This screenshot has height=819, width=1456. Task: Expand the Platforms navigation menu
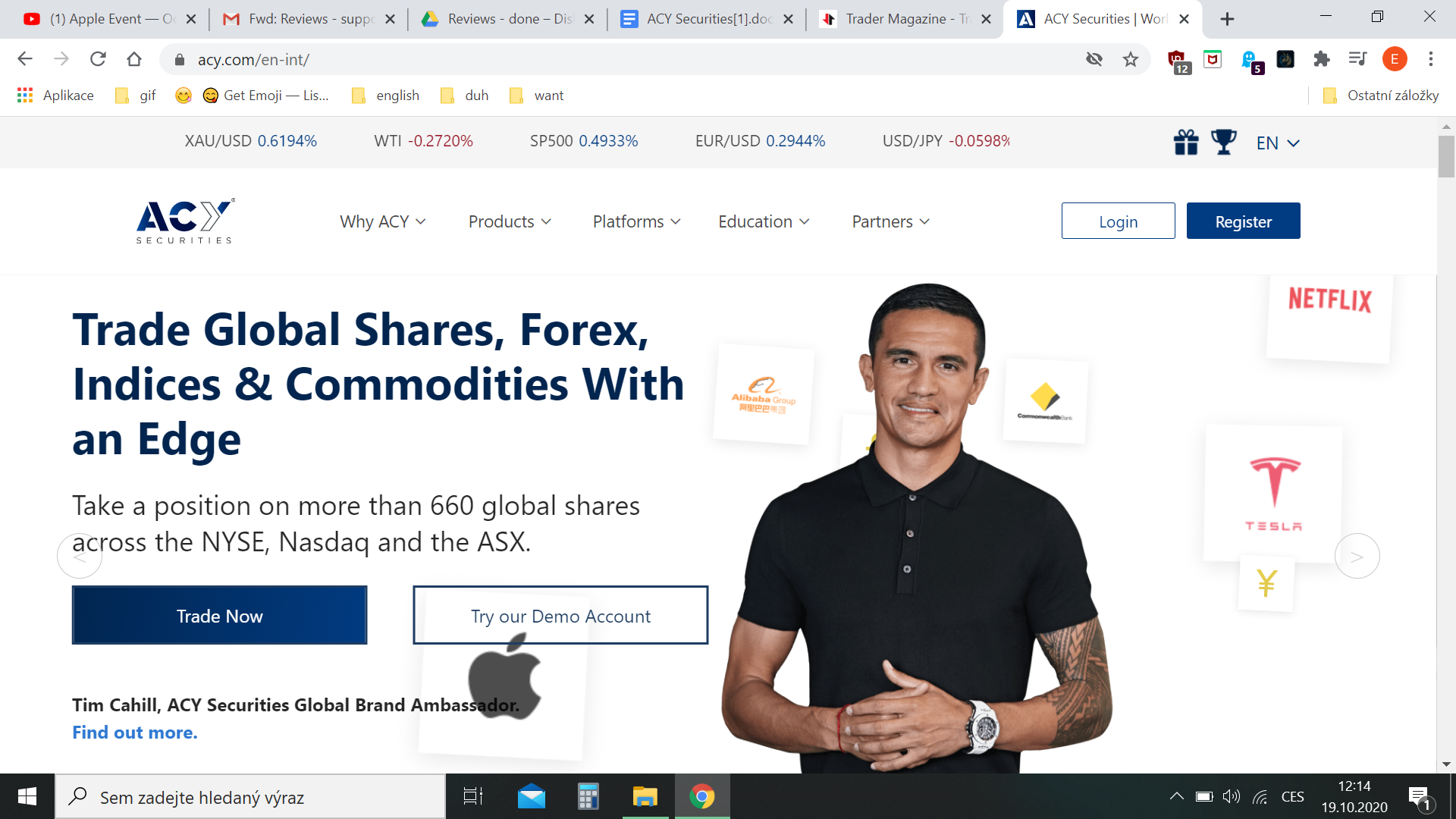pyautogui.click(x=637, y=221)
